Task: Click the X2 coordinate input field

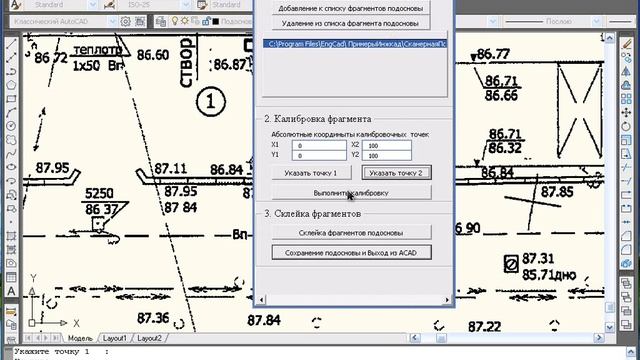Action: point(387,145)
